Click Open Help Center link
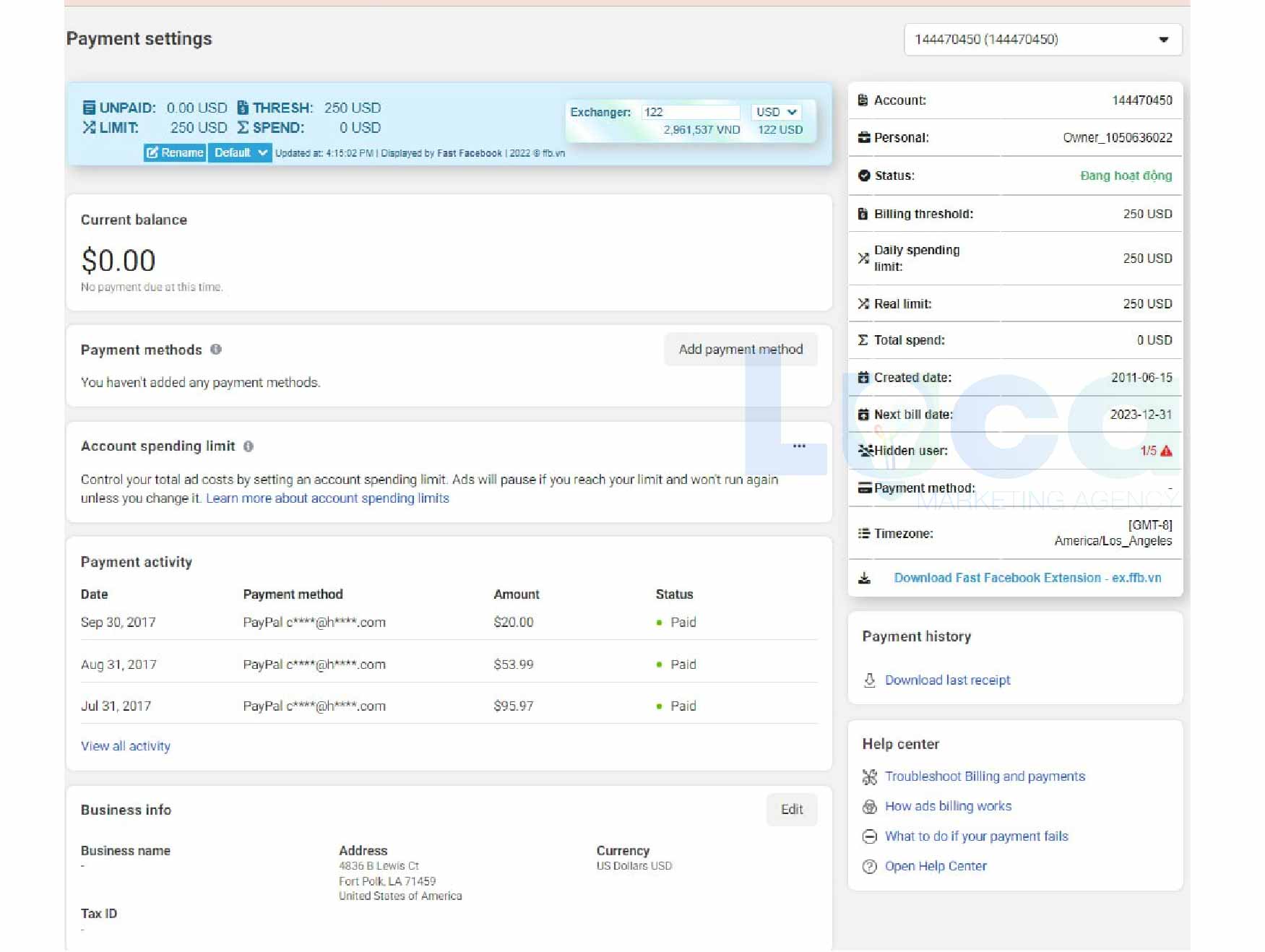1265x952 pixels. (936, 866)
